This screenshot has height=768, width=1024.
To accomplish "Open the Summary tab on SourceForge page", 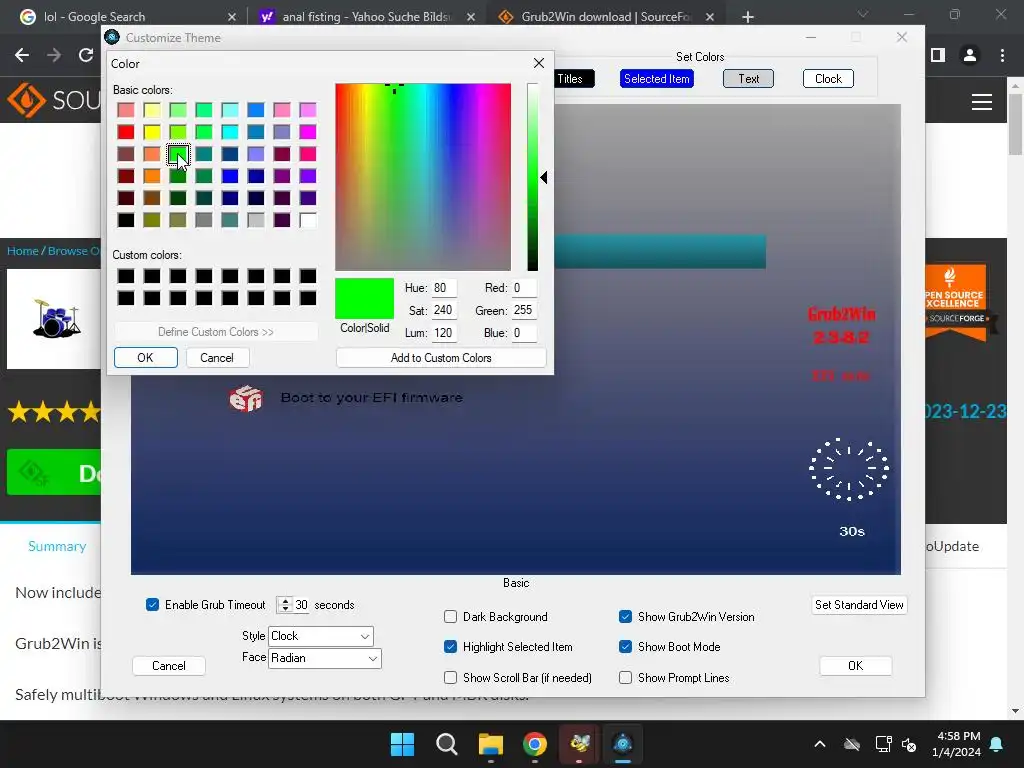I will tap(57, 546).
